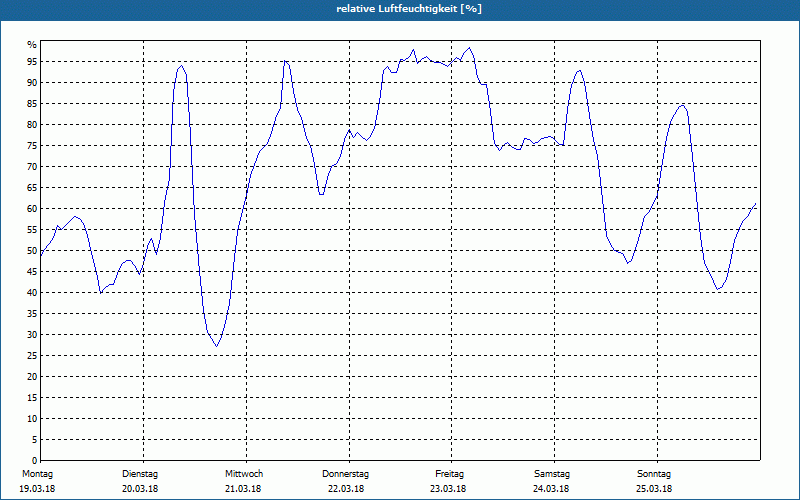The height and width of the screenshot is (500, 800).
Task: Click the highest humidity peak on Friday
Action: (x=469, y=48)
